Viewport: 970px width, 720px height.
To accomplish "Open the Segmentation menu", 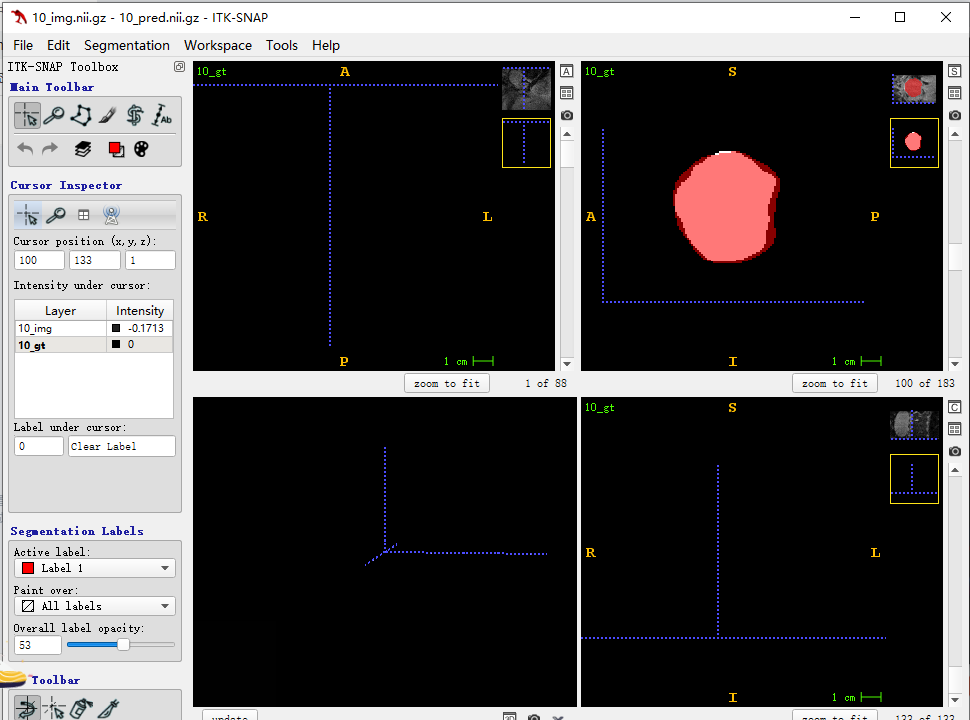I will pyautogui.click(x=127, y=45).
